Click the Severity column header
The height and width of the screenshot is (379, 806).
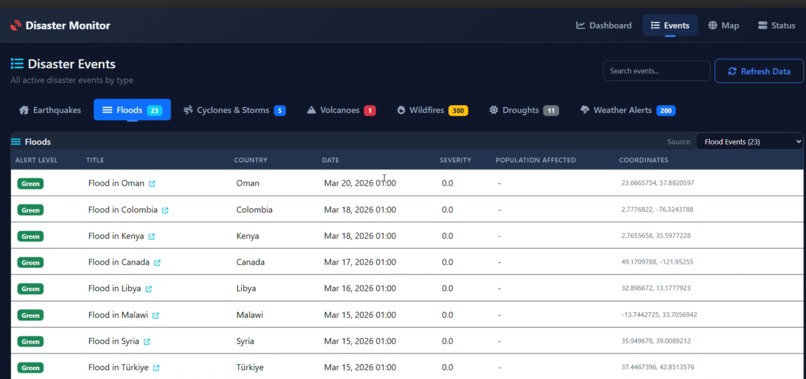click(x=455, y=160)
